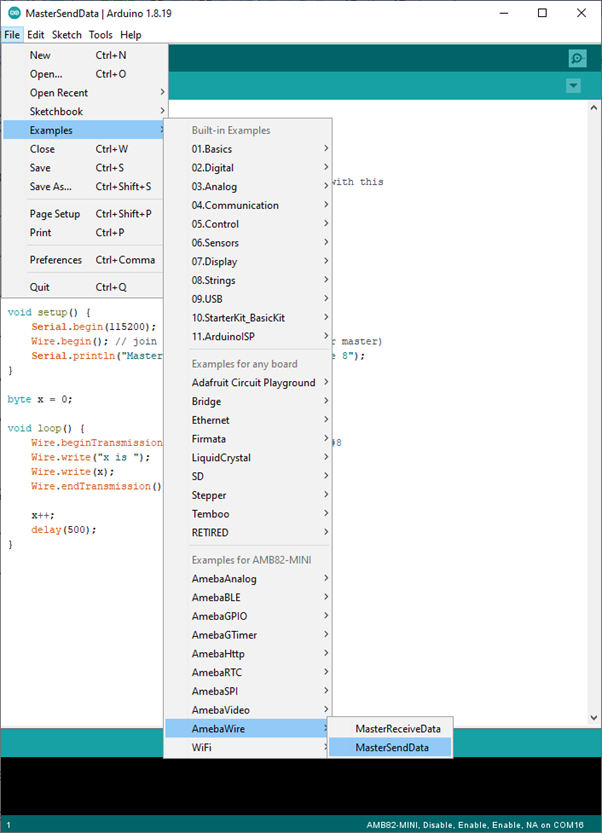This screenshot has width=602, height=833.
Task: Expand Open Recent submenu
Action: tap(59, 93)
